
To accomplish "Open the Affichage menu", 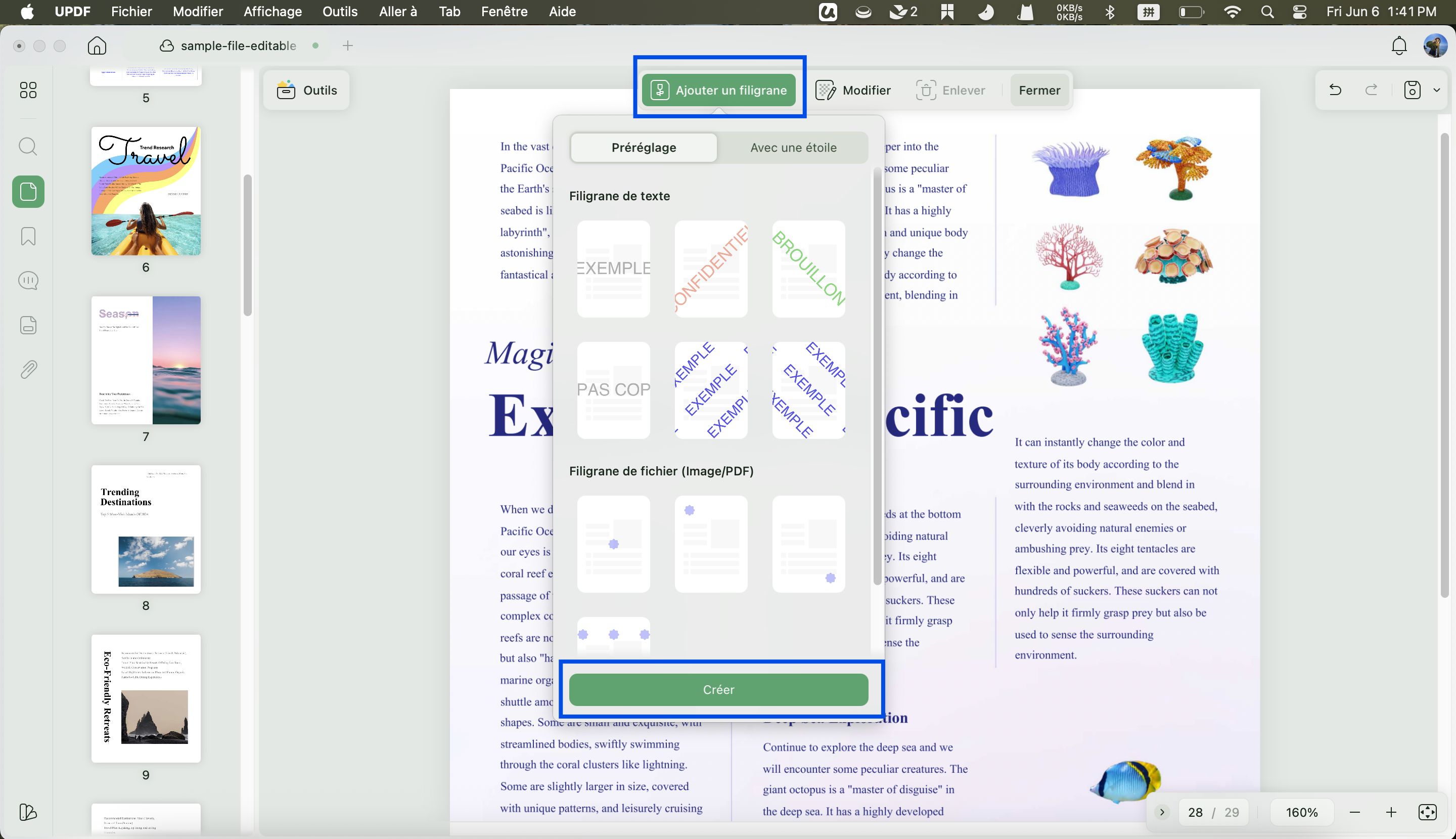I will click(x=272, y=12).
